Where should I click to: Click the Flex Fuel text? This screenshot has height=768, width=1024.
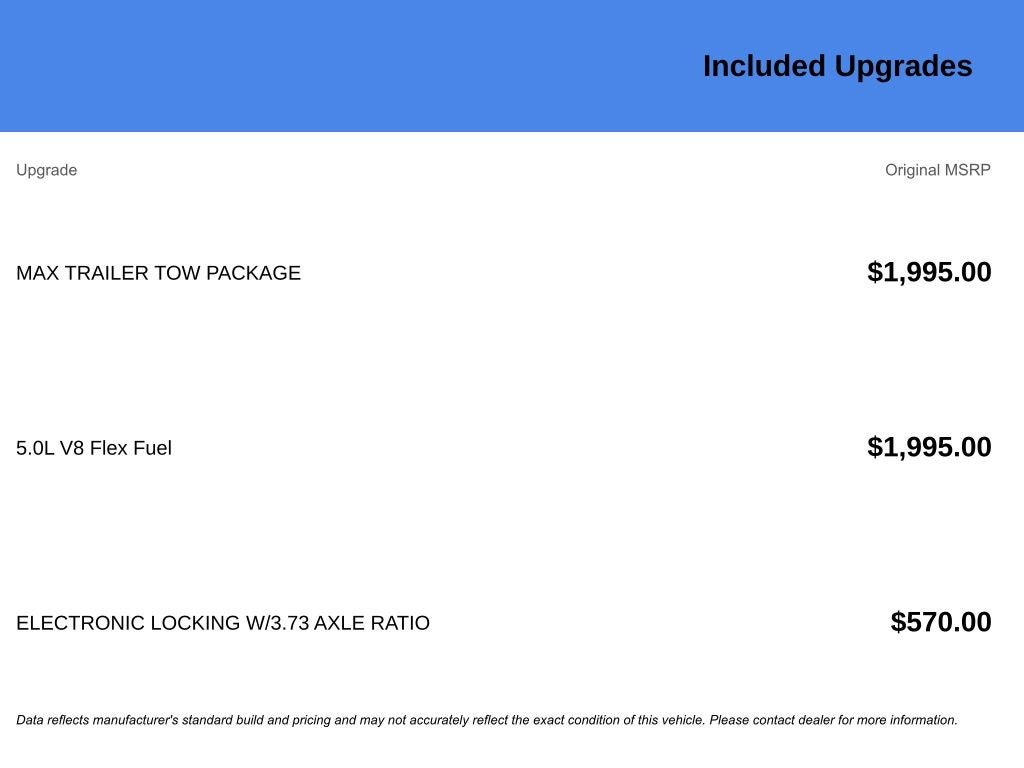coord(131,448)
